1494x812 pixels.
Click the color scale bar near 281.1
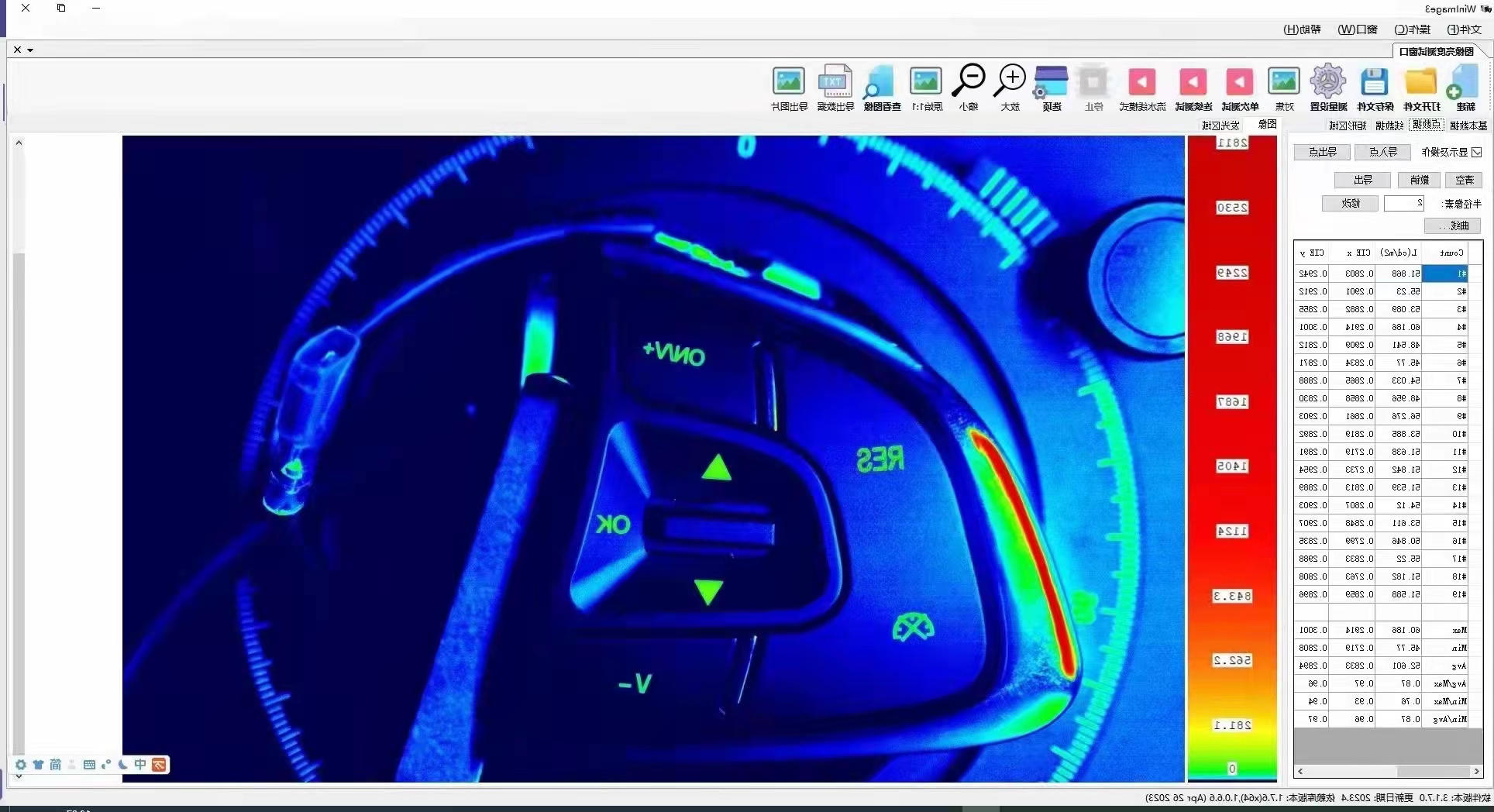tap(1232, 725)
